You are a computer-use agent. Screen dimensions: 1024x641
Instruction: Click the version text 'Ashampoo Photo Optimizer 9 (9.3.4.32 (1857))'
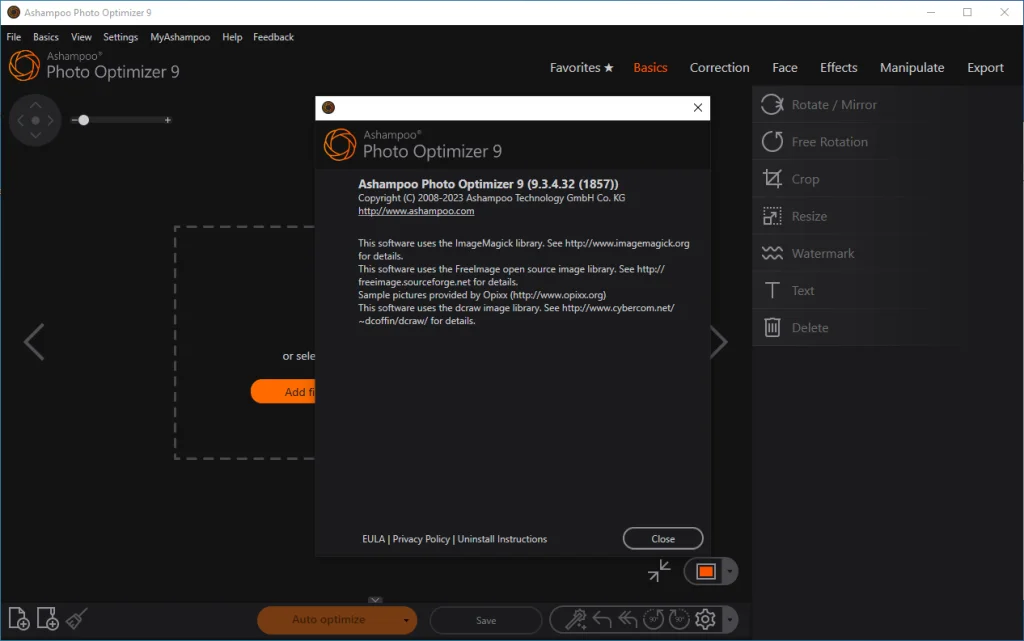[488, 184]
